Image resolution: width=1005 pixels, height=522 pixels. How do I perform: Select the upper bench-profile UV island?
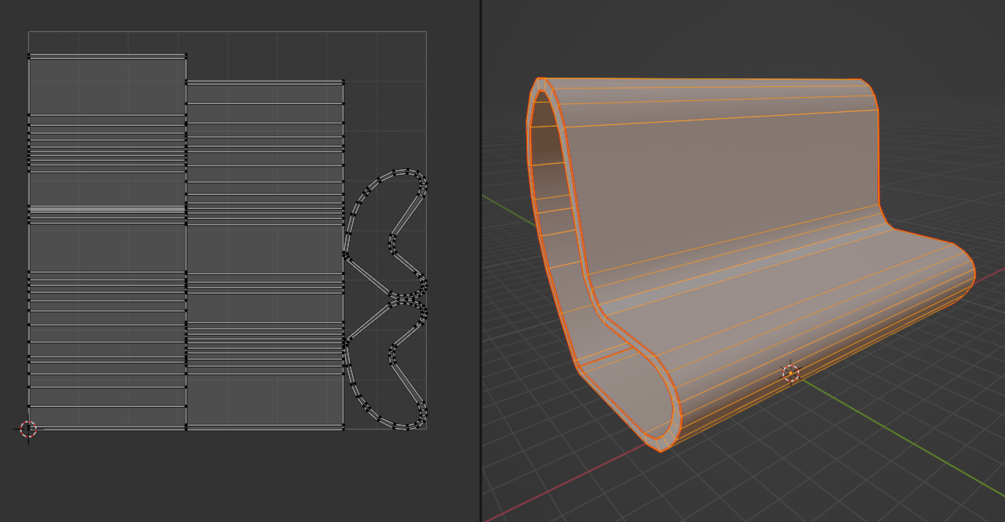[385, 233]
